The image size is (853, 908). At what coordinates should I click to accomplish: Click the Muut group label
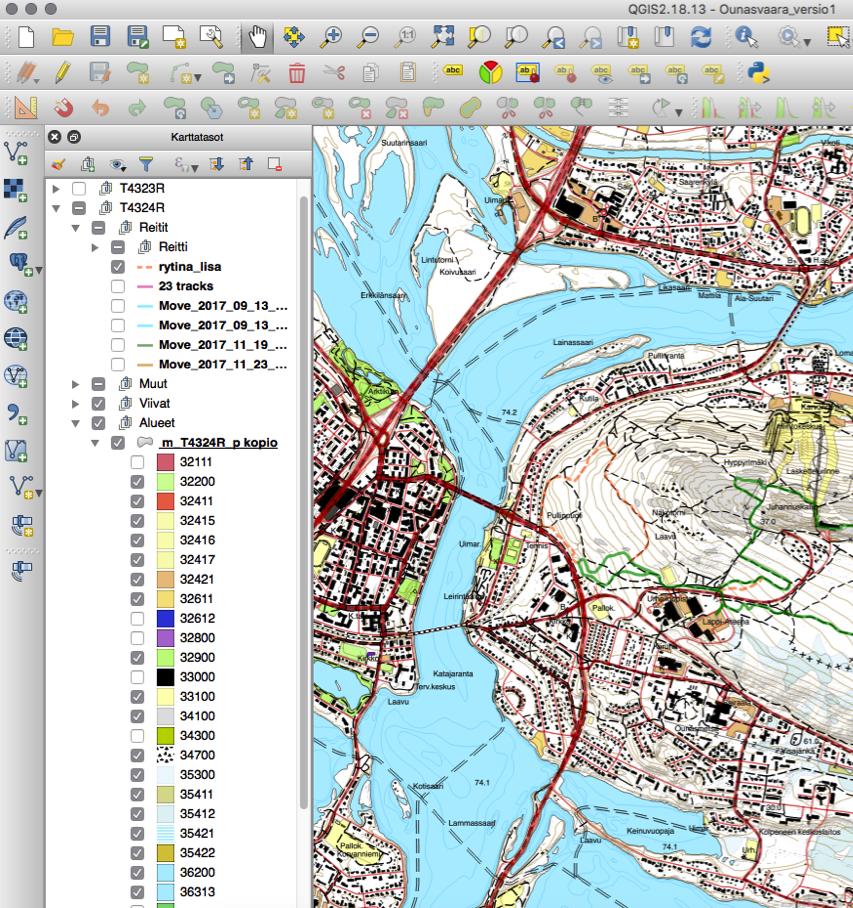[153, 384]
